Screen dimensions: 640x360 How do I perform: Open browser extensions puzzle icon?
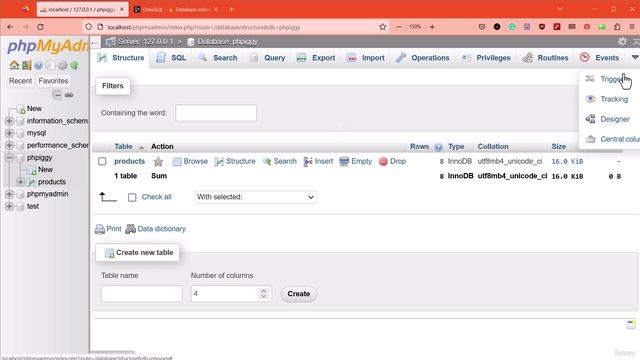[617, 27]
